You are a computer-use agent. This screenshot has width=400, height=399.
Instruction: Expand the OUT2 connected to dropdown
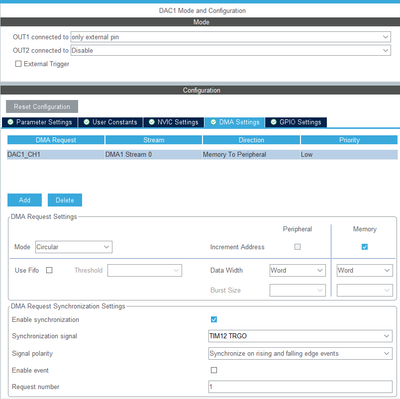click(231, 50)
